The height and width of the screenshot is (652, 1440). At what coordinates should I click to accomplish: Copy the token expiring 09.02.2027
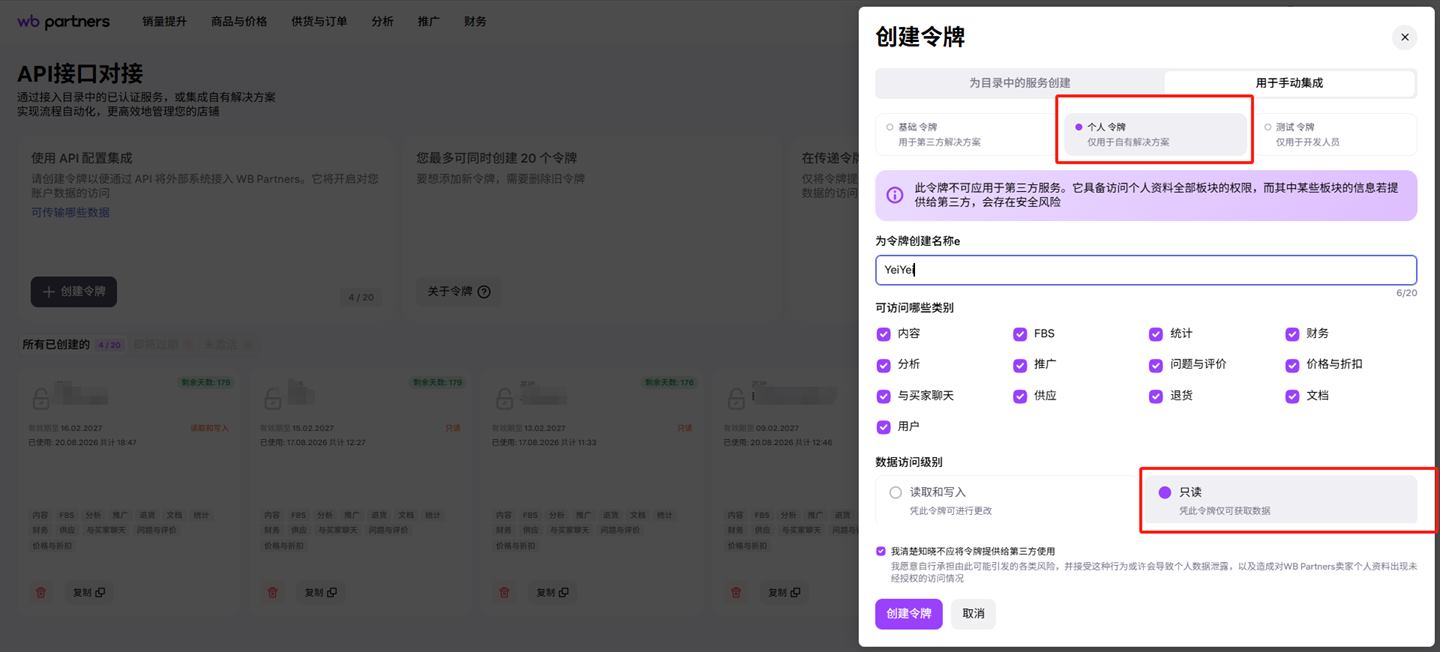[x=784, y=592]
